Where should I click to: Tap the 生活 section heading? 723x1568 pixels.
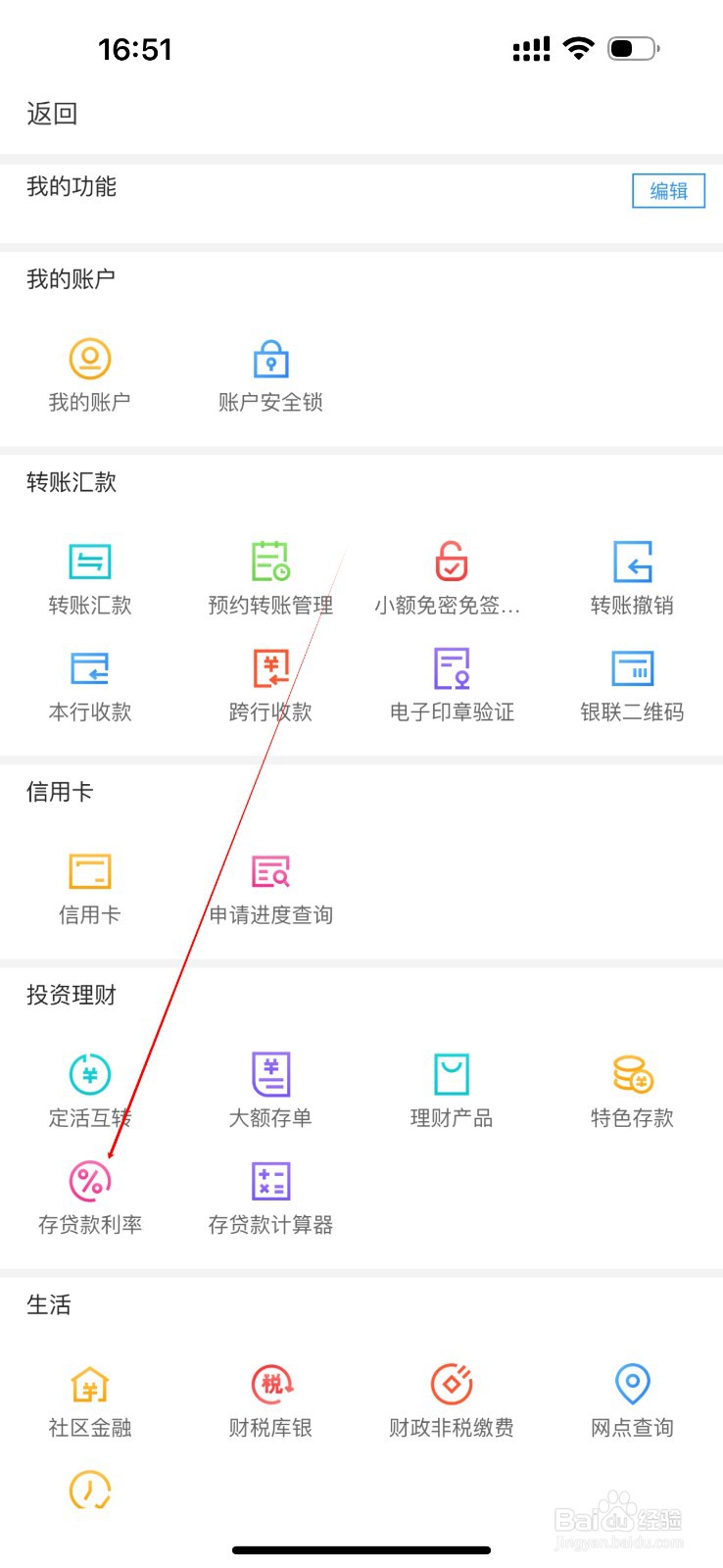pos(49,1304)
